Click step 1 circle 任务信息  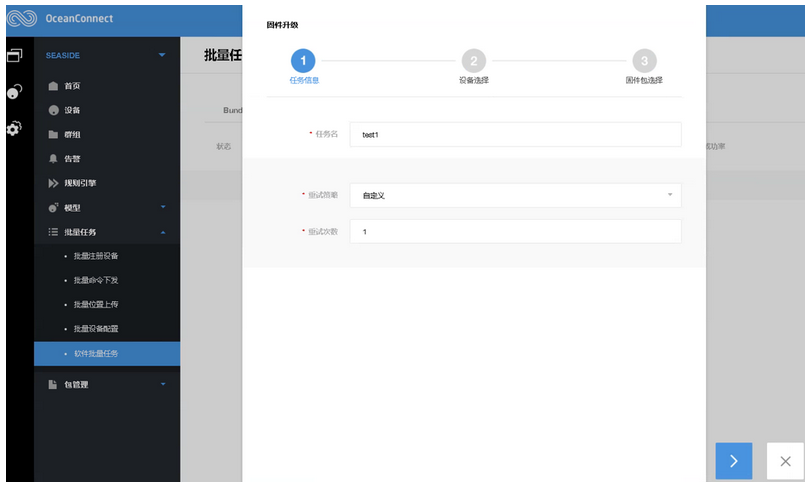point(303,61)
